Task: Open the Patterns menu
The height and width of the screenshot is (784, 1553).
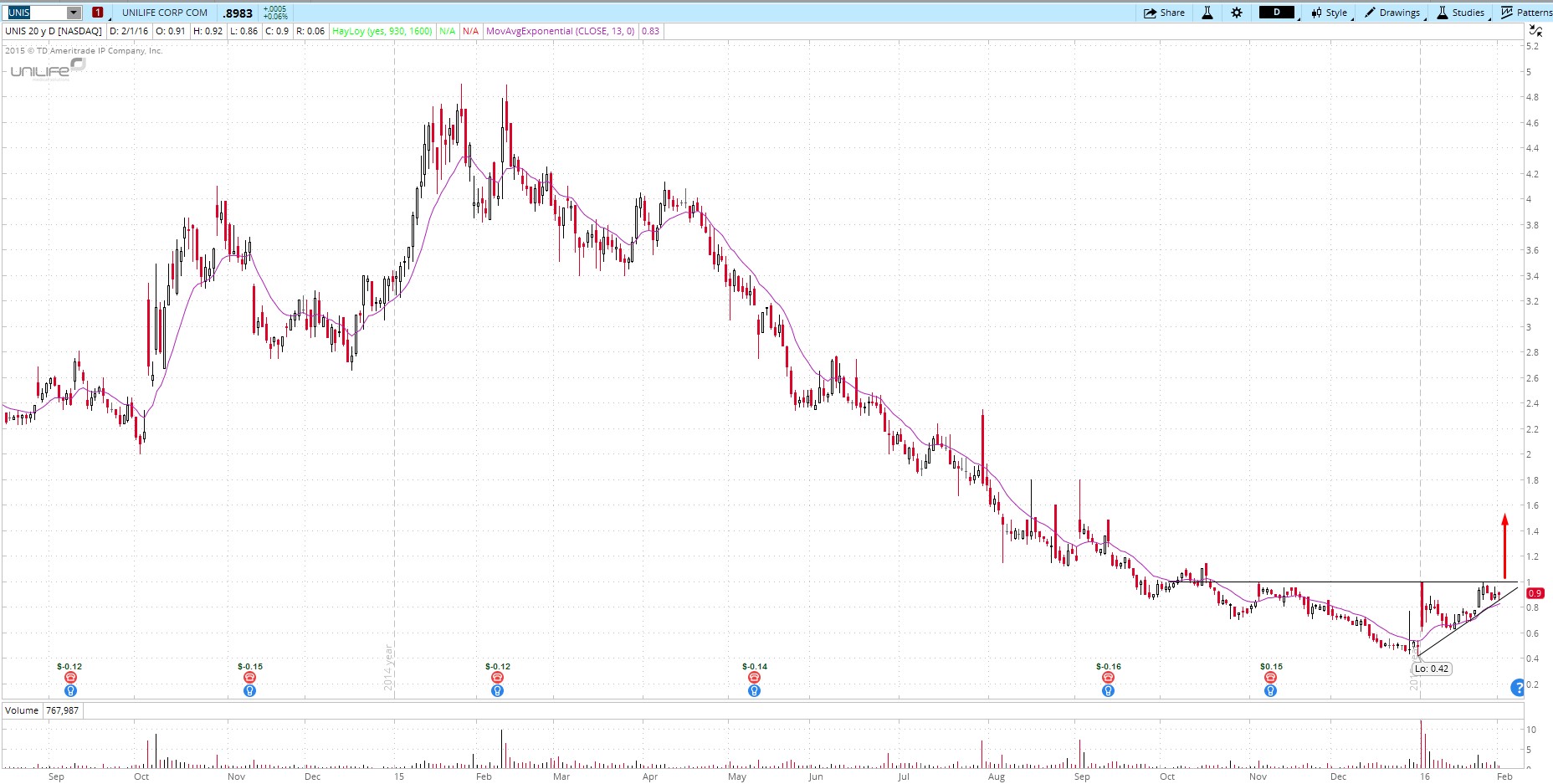Action: (x=1527, y=13)
